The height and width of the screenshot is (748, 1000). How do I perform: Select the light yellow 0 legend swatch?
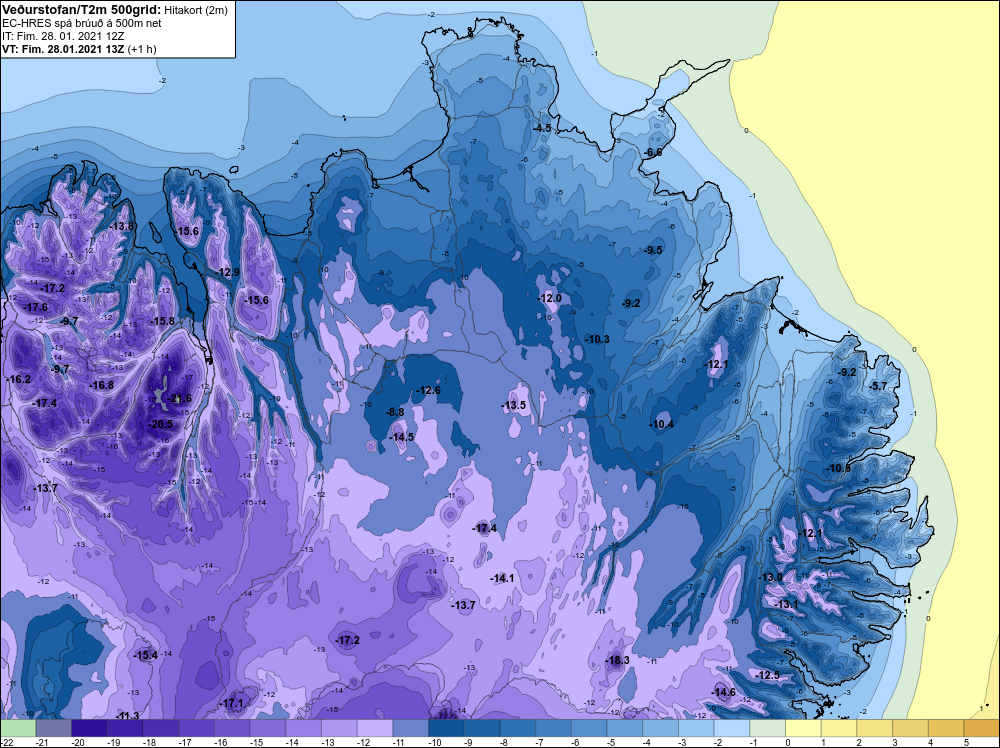click(804, 728)
